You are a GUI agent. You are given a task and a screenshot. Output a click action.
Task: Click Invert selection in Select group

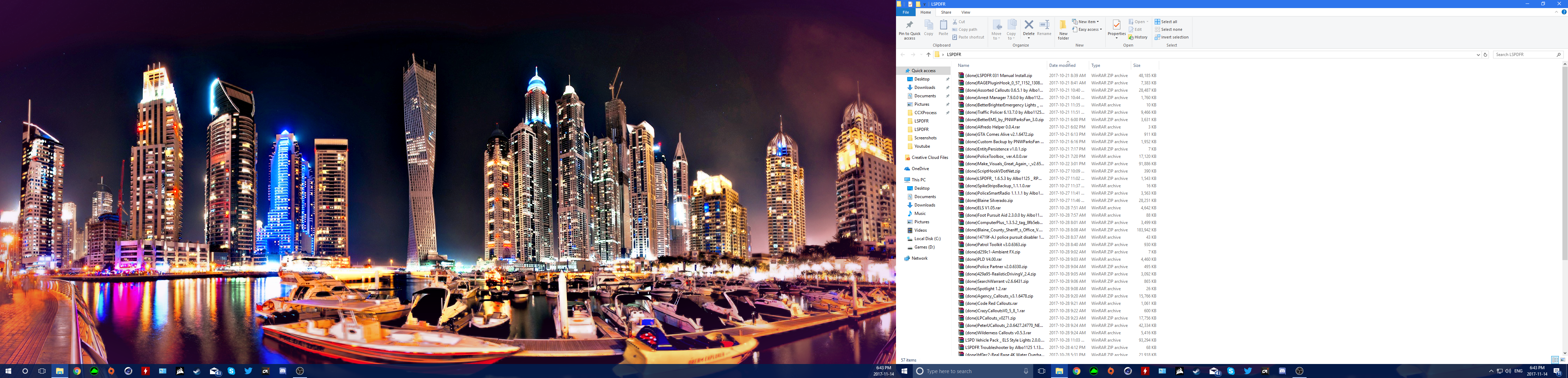(1171, 37)
